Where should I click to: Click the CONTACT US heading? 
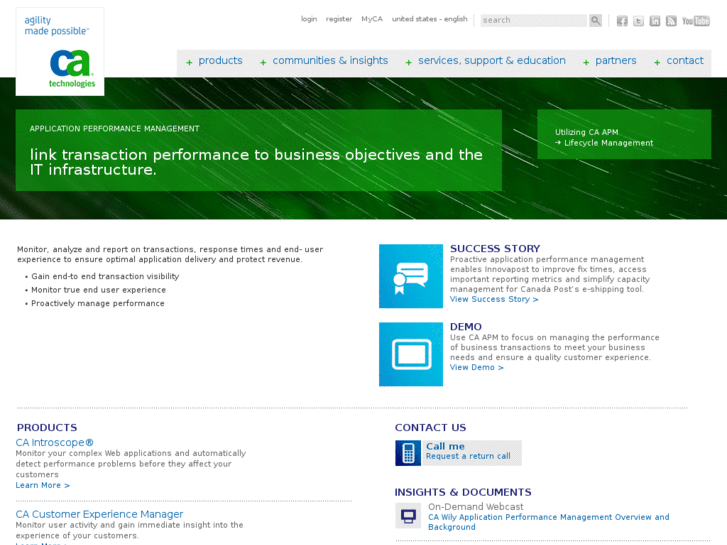pyautogui.click(x=431, y=428)
